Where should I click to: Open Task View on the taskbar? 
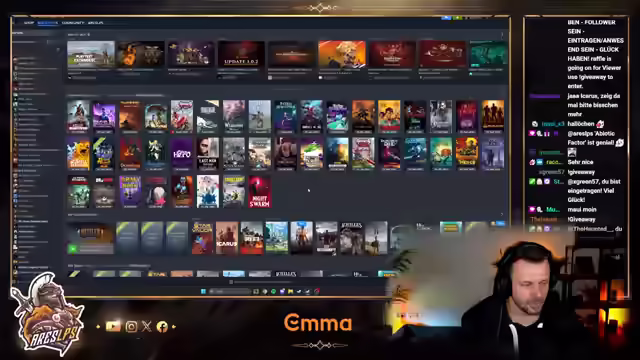coord(256,291)
